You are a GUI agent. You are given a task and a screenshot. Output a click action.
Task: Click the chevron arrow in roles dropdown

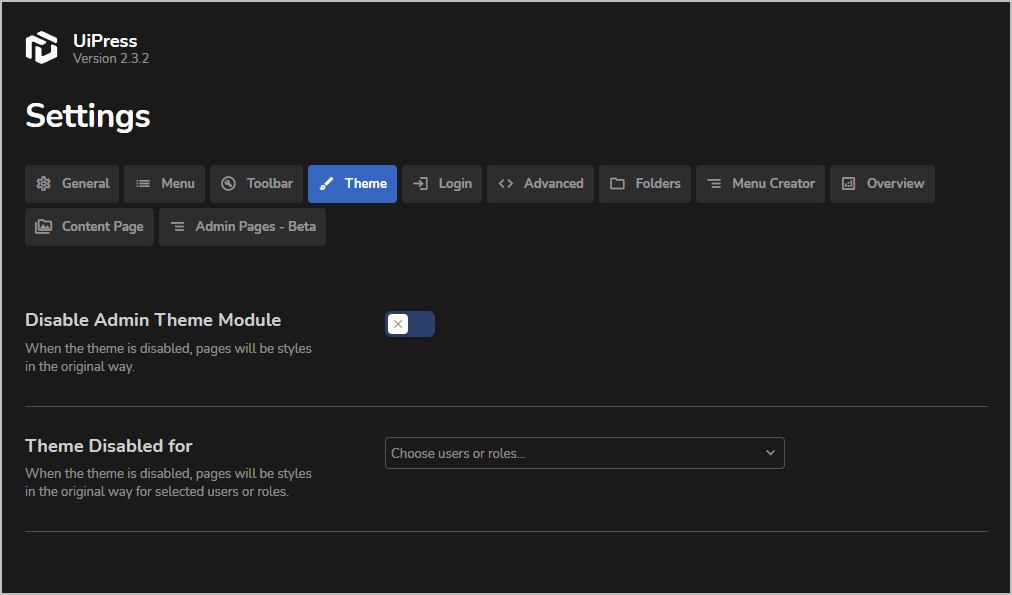pyautogui.click(x=770, y=453)
